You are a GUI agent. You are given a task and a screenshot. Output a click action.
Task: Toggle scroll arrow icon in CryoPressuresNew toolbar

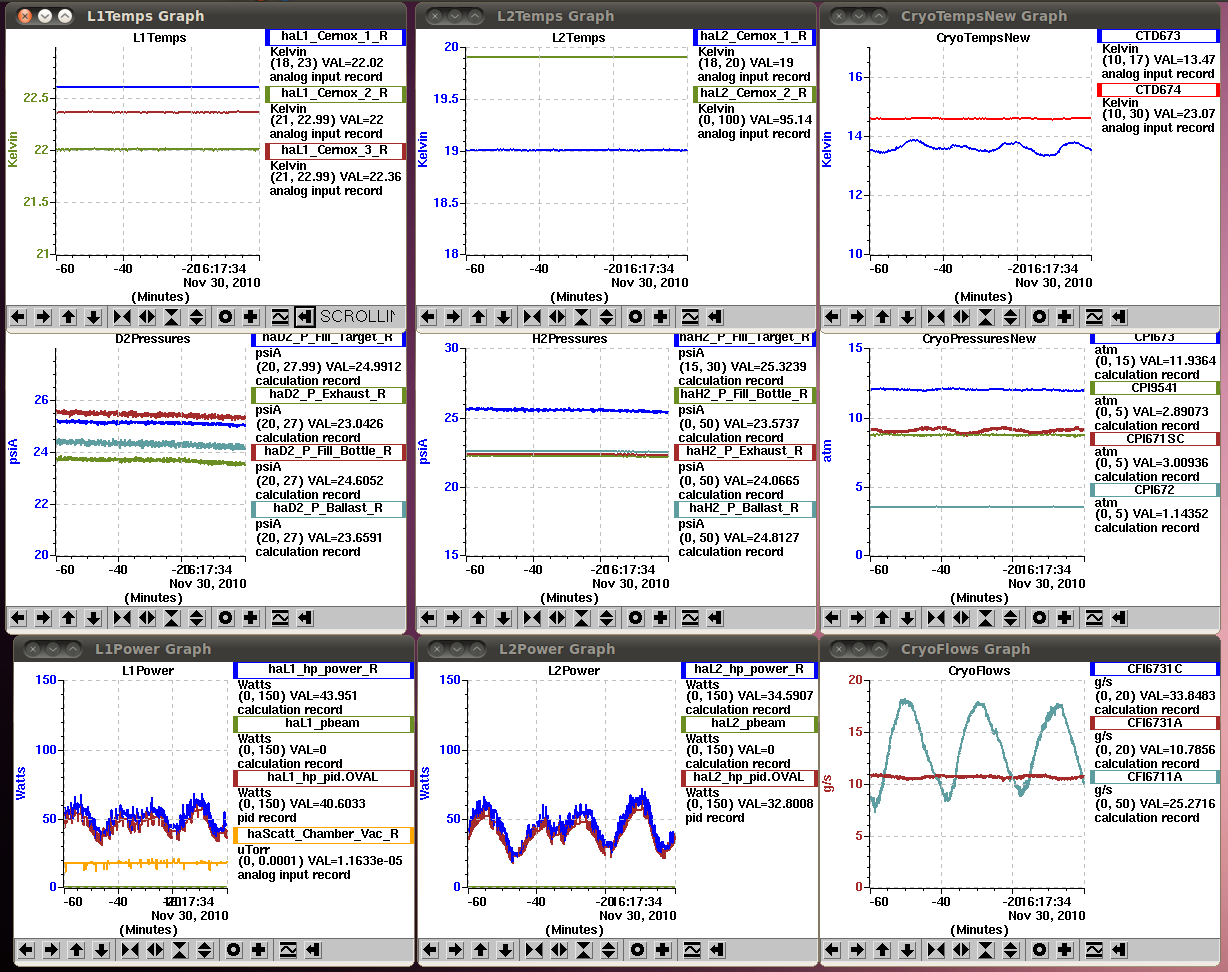pos(1119,618)
